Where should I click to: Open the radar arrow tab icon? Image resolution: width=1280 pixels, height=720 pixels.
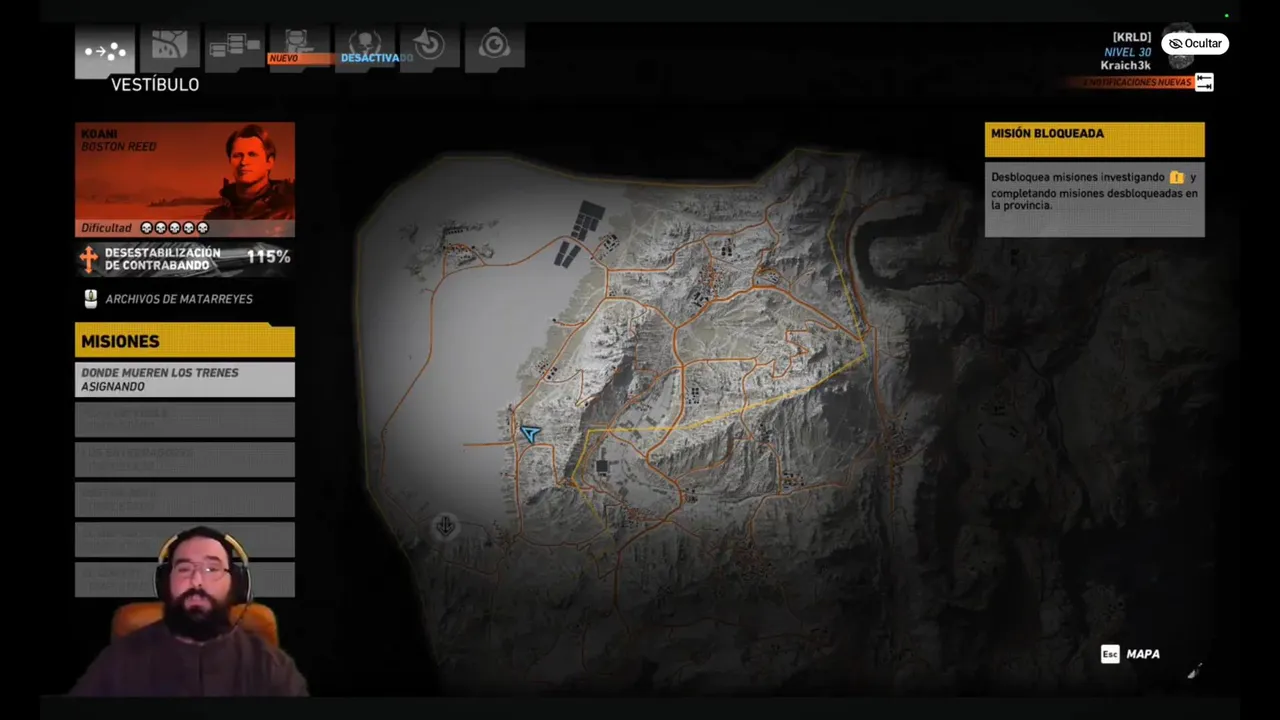430,47
